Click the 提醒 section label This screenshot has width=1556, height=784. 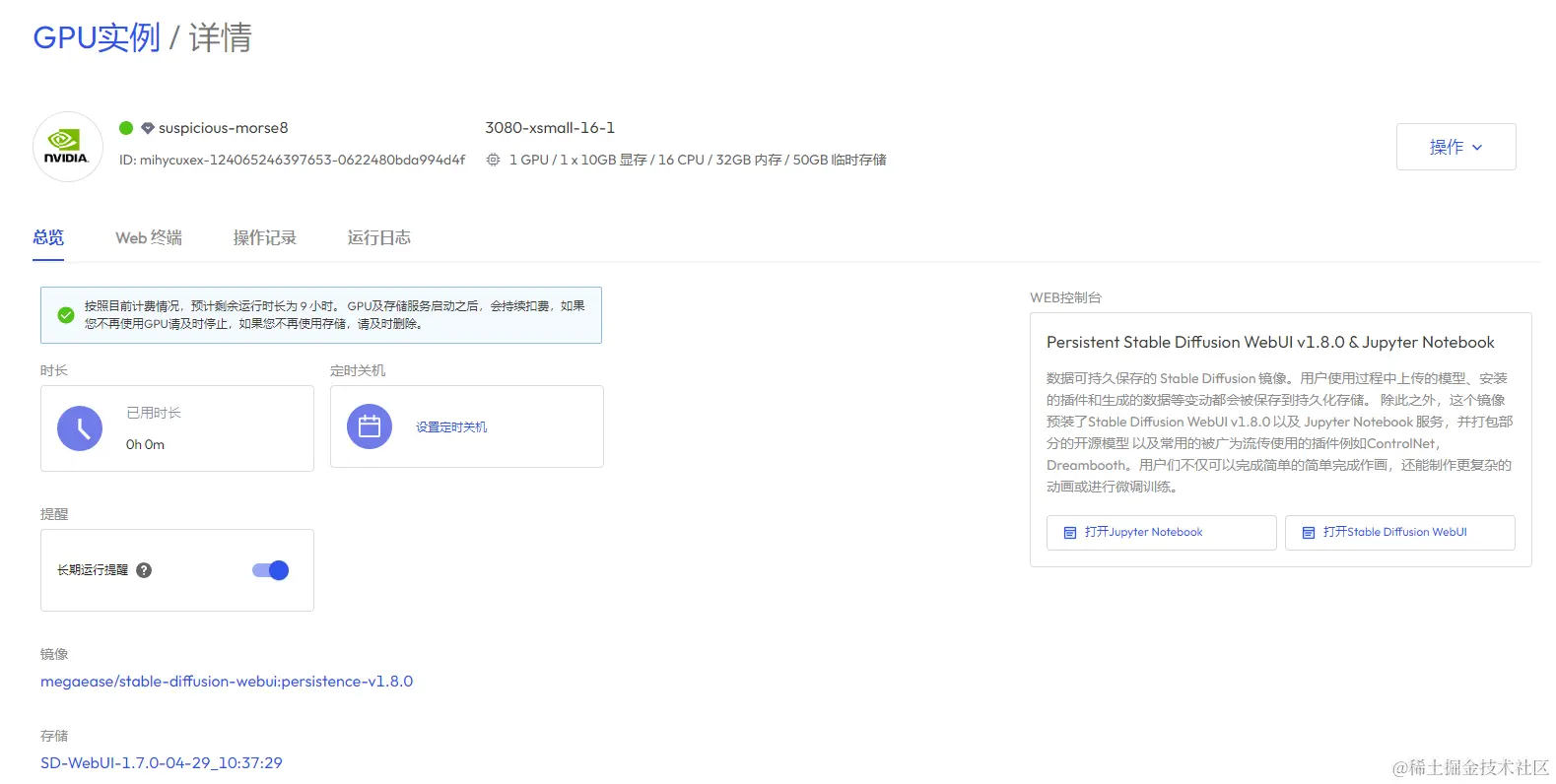pyautogui.click(x=54, y=514)
